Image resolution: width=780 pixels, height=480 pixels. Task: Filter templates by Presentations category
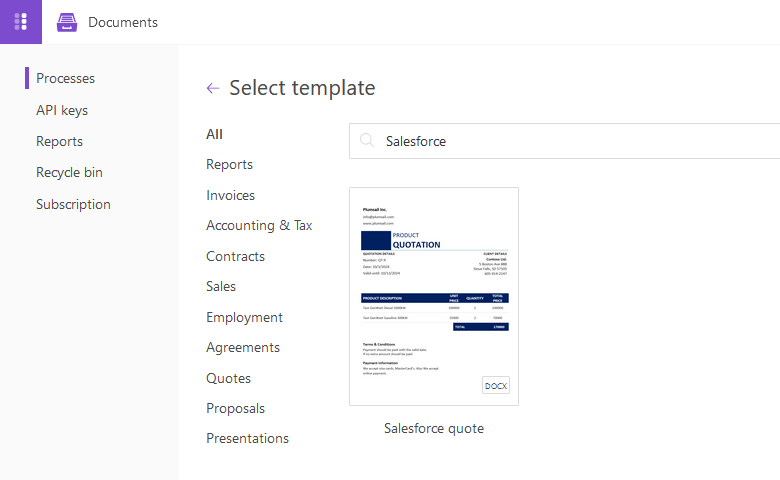(247, 439)
